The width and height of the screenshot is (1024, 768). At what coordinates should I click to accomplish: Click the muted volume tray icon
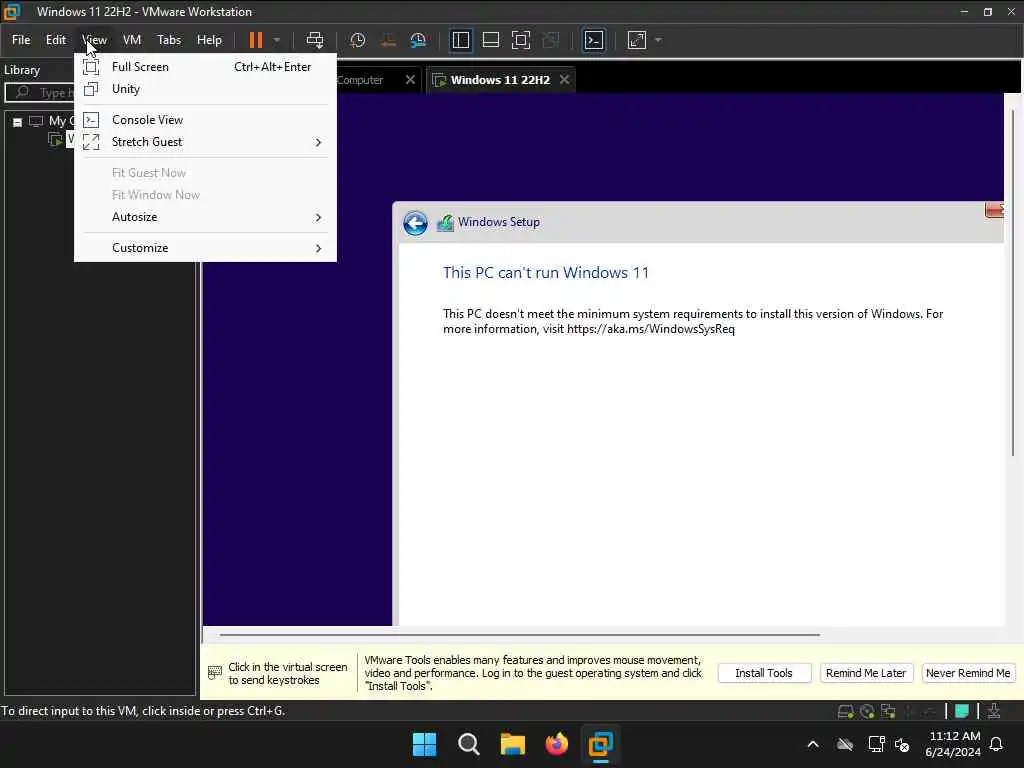point(903,744)
